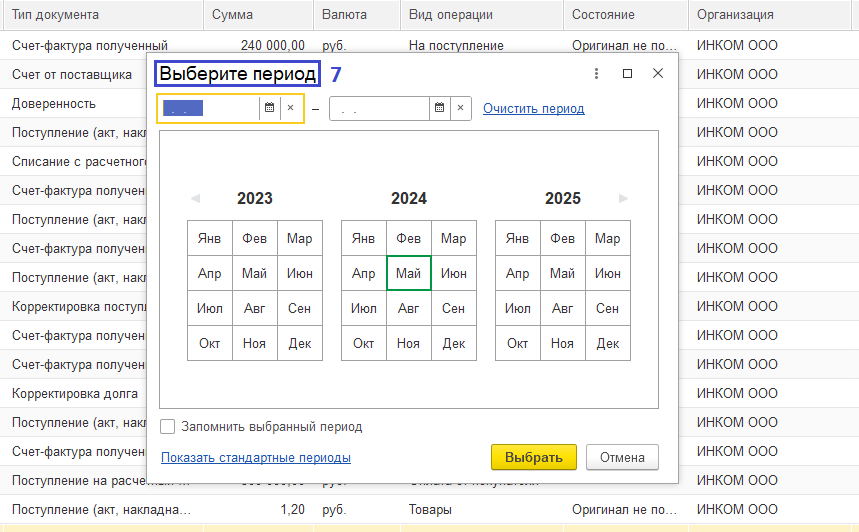Image resolution: width=859 pixels, height=532 pixels.
Task: Select Янв in the 2023 calendar
Action: [x=210, y=238]
